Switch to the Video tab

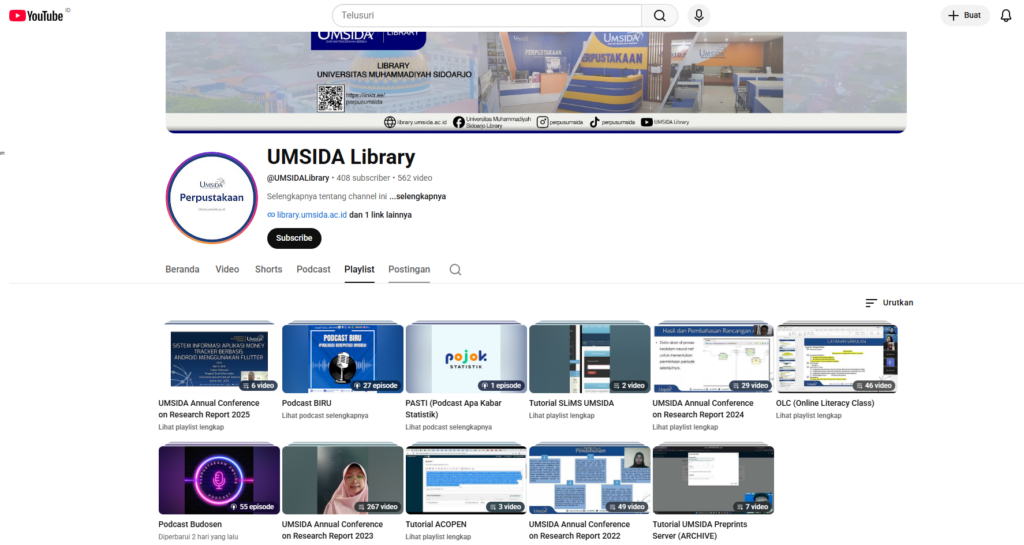point(227,270)
